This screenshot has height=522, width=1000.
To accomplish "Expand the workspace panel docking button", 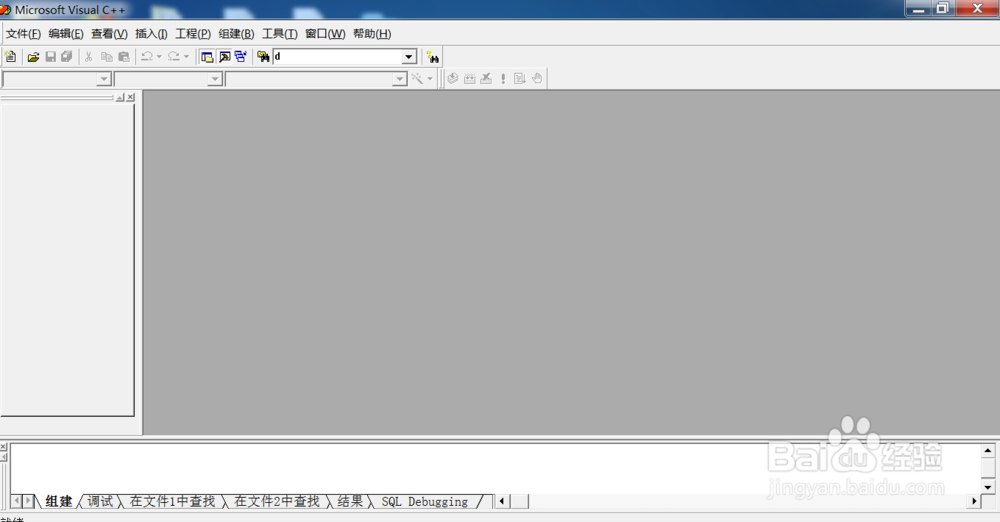I will (120, 97).
